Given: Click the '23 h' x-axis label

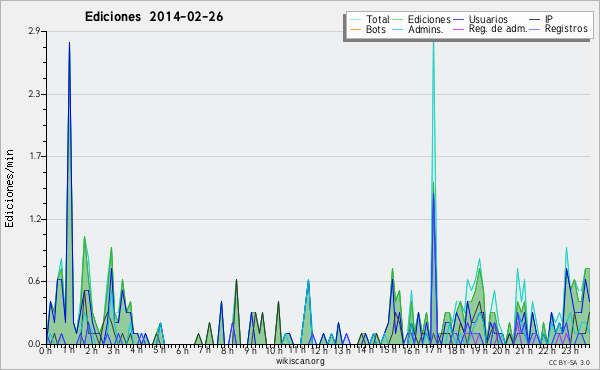Looking at the screenshot, I should (570, 350).
